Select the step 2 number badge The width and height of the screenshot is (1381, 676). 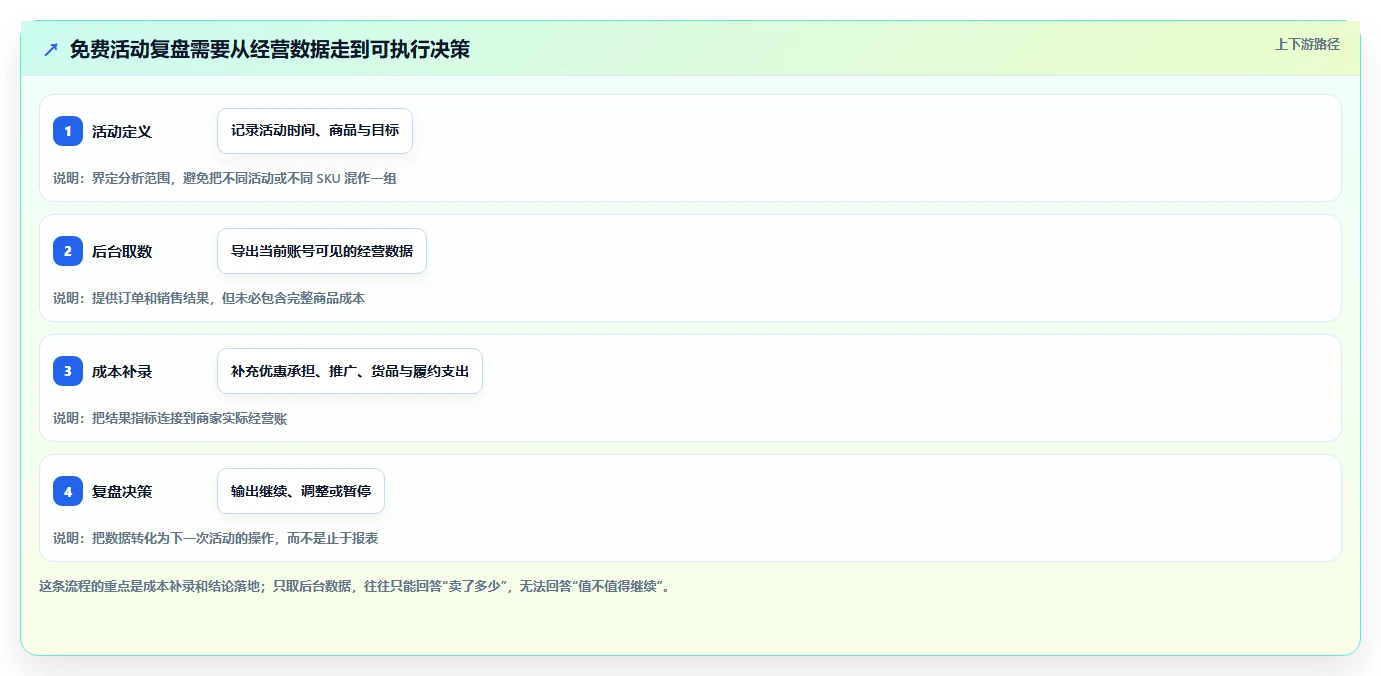tap(68, 251)
